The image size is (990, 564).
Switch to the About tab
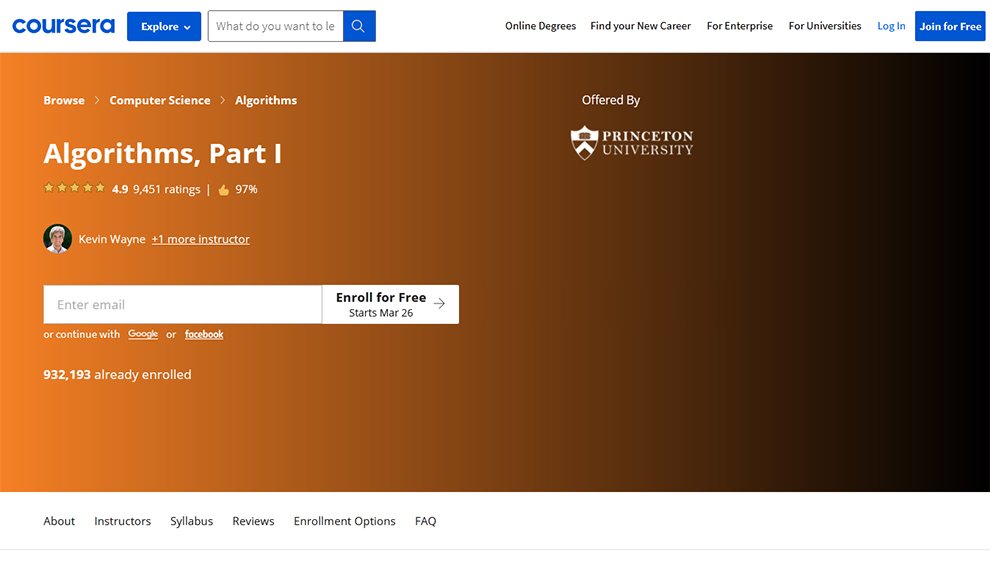tap(59, 521)
